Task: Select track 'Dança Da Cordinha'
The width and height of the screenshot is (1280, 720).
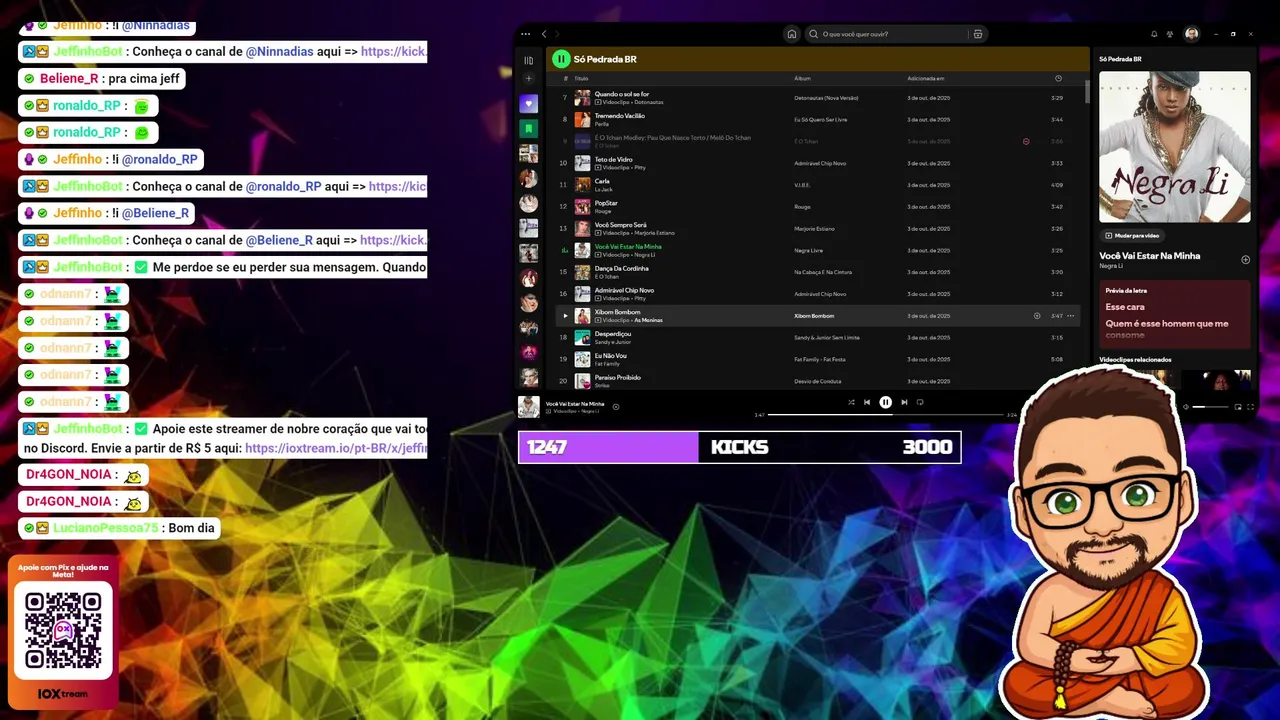Action: click(x=622, y=268)
